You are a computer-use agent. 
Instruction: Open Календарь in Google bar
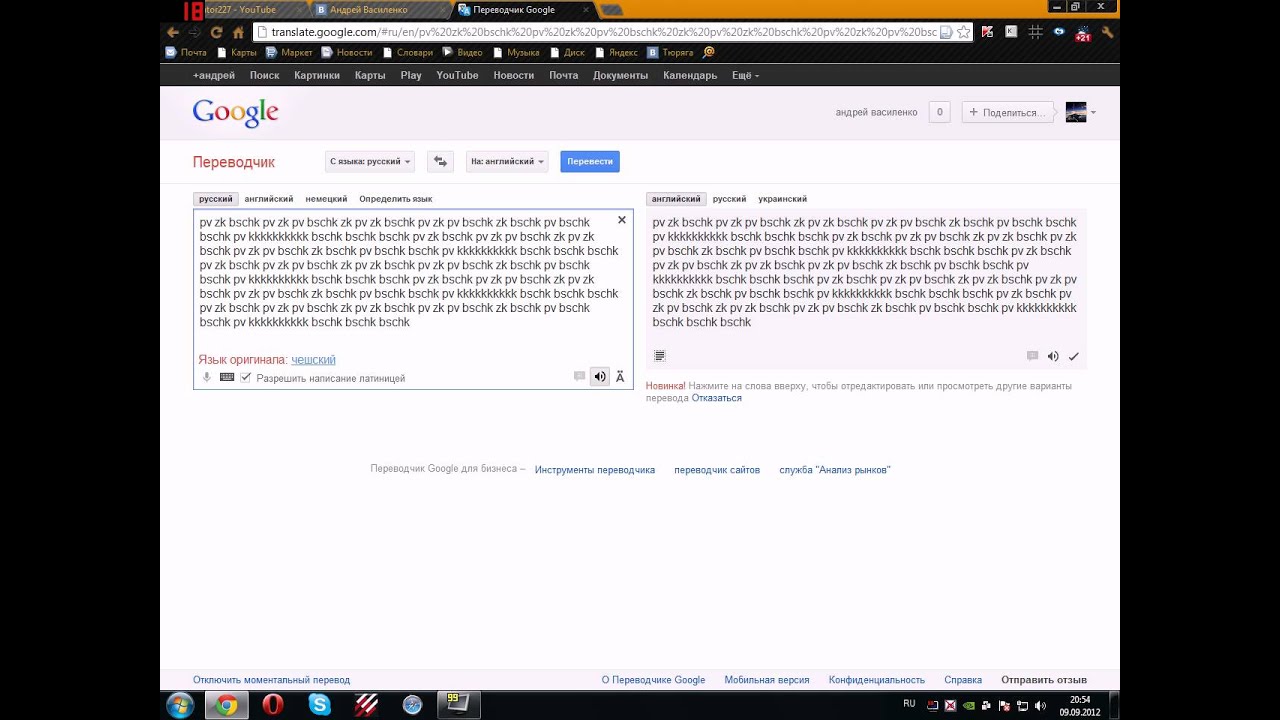(690, 75)
